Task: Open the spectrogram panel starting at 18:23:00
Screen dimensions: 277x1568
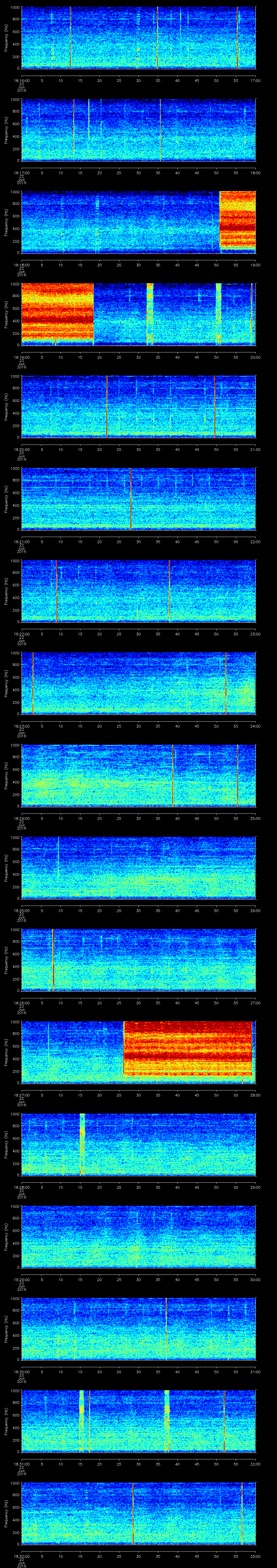Action: [138, 683]
